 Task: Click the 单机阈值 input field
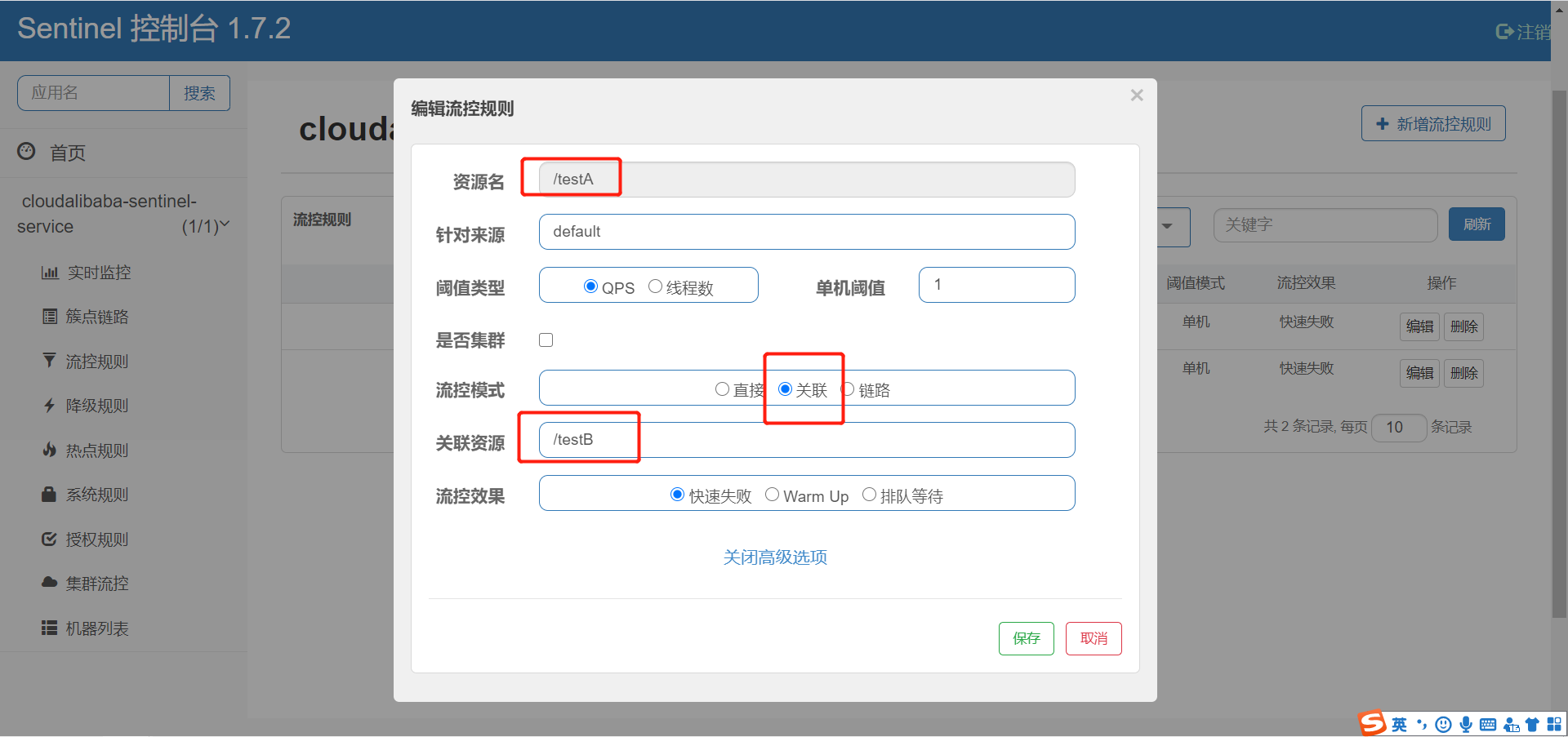pos(996,285)
